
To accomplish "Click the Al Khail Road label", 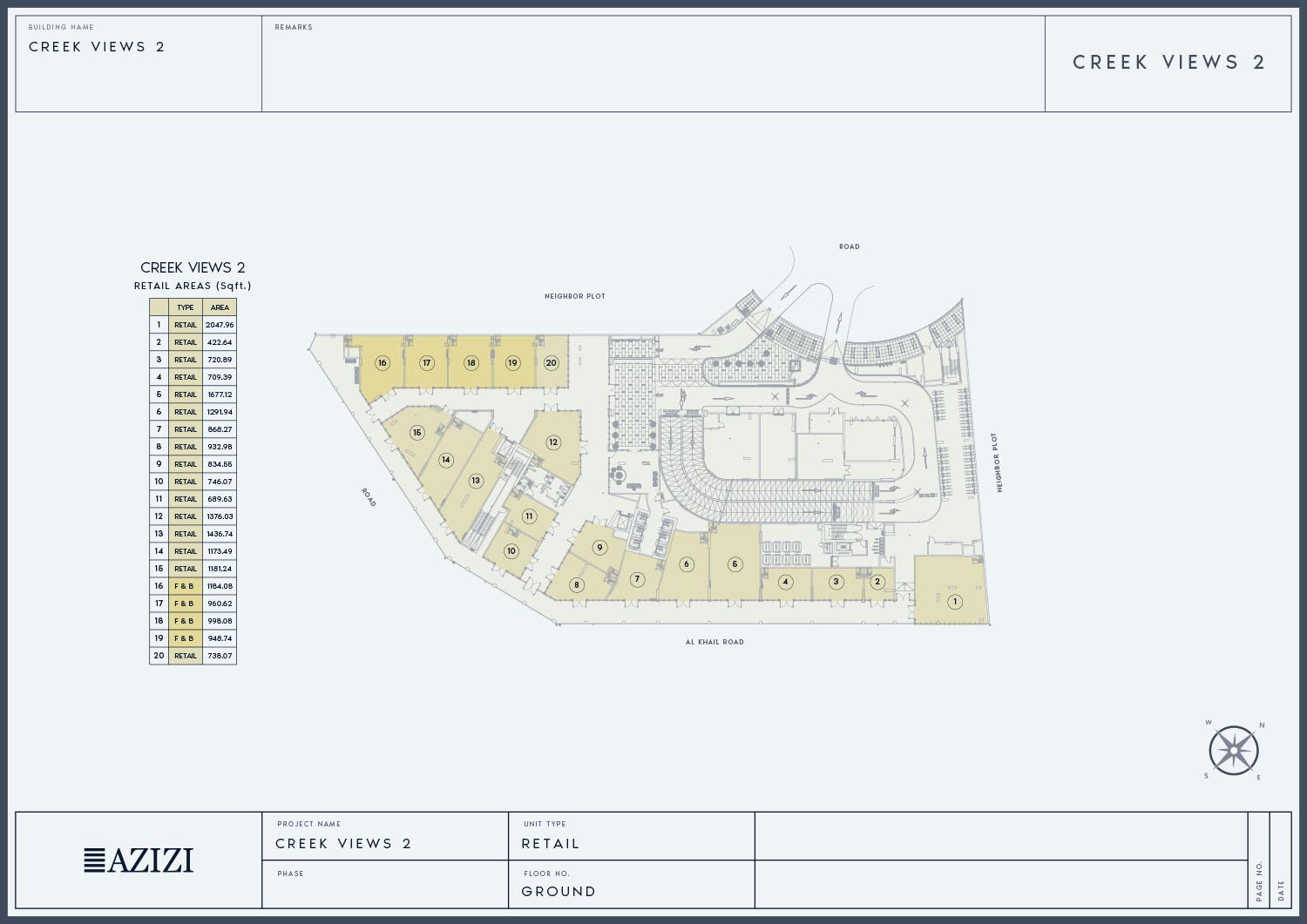I will point(714,642).
